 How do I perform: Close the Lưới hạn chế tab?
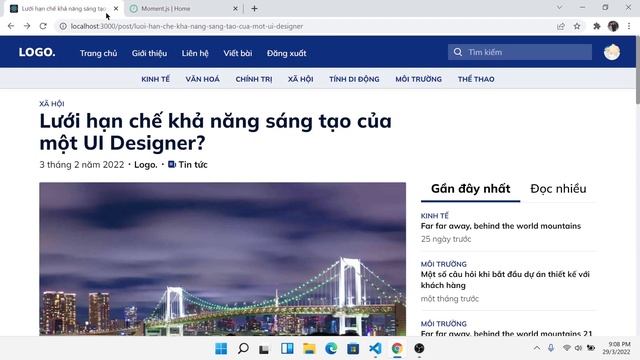[116, 8]
